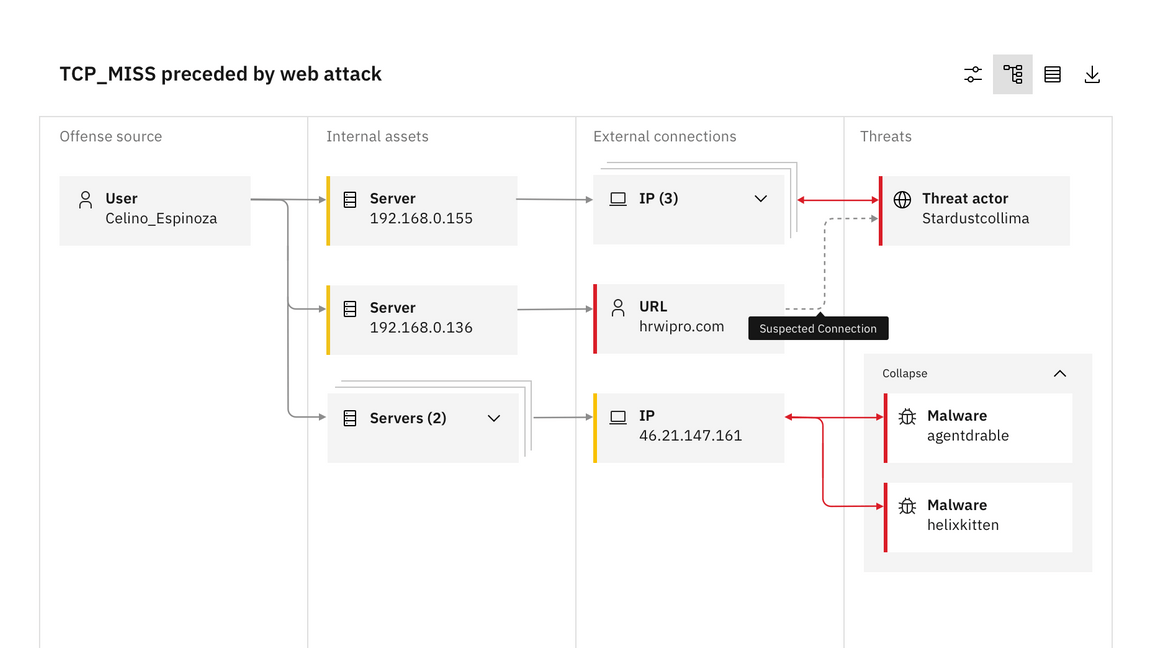Image resolution: width=1152 pixels, height=648 pixels.
Task: Click the globe icon on the Threat actor node
Action: coord(902,199)
